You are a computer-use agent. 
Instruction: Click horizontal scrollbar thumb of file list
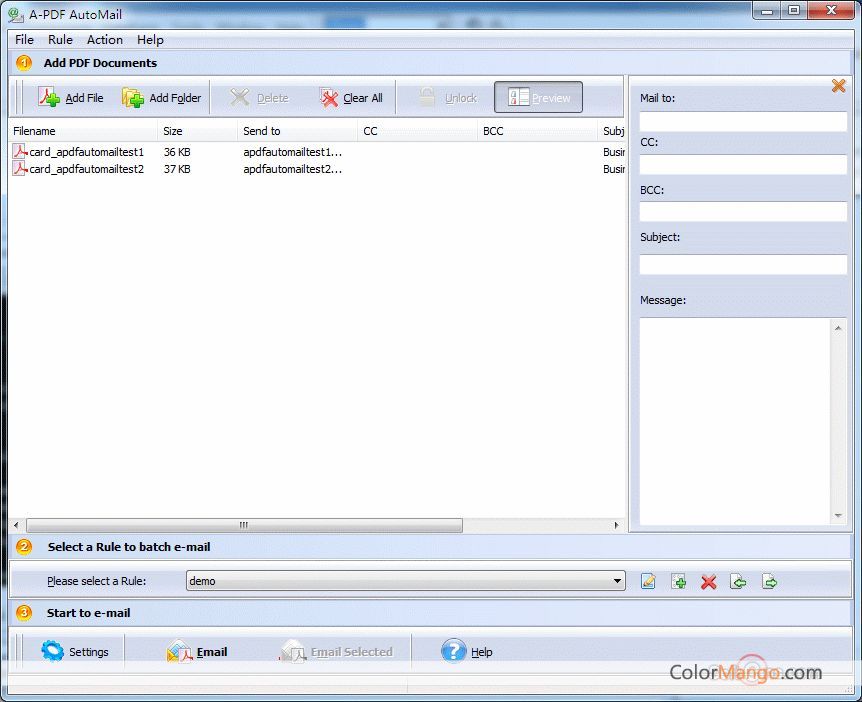click(x=245, y=525)
